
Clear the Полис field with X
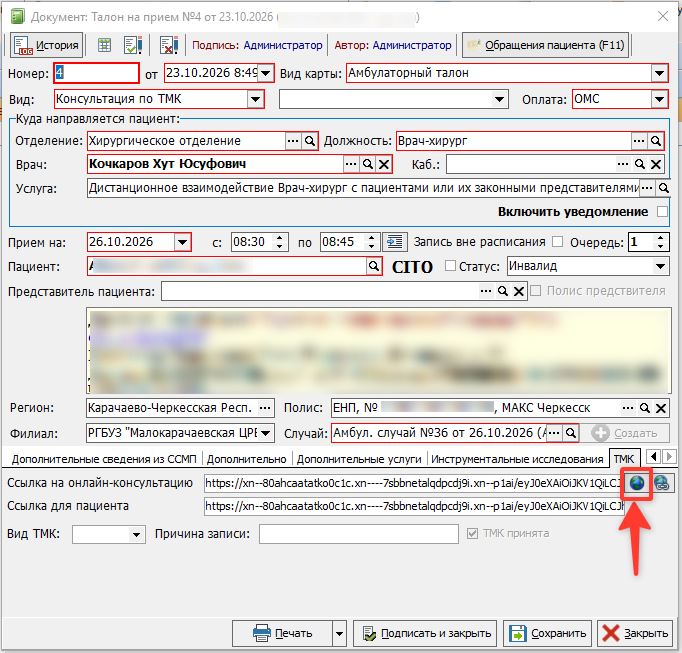click(x=661, y=409)
